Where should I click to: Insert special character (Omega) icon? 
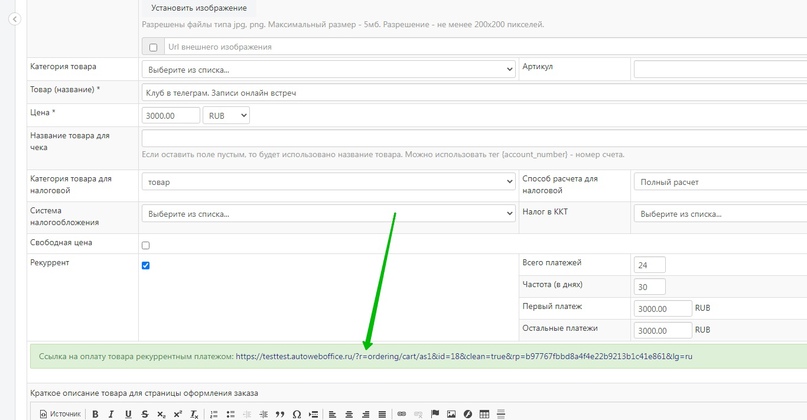click(297, 414)
